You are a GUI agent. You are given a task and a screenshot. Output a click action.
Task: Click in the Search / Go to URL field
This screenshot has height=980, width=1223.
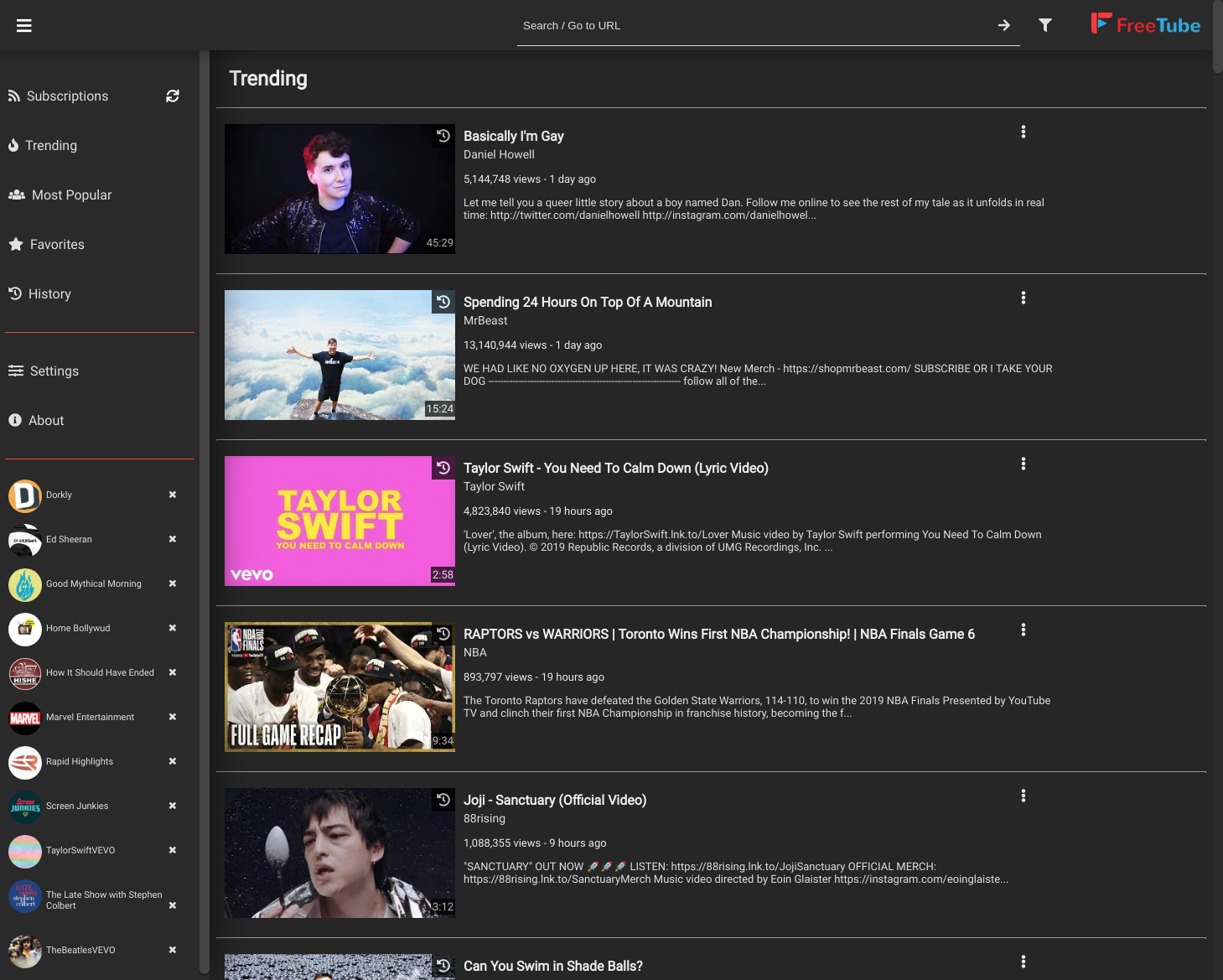(x=754, y=26)
